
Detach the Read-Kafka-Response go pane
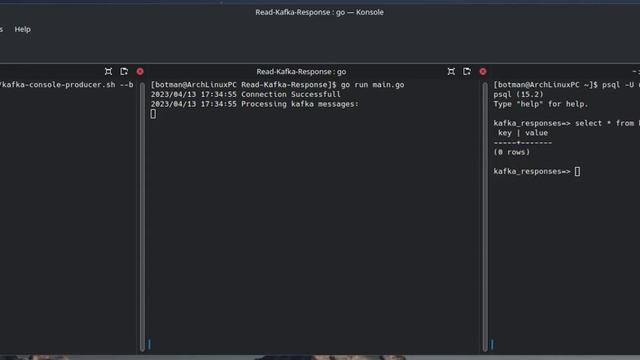[x=467, y=71]
